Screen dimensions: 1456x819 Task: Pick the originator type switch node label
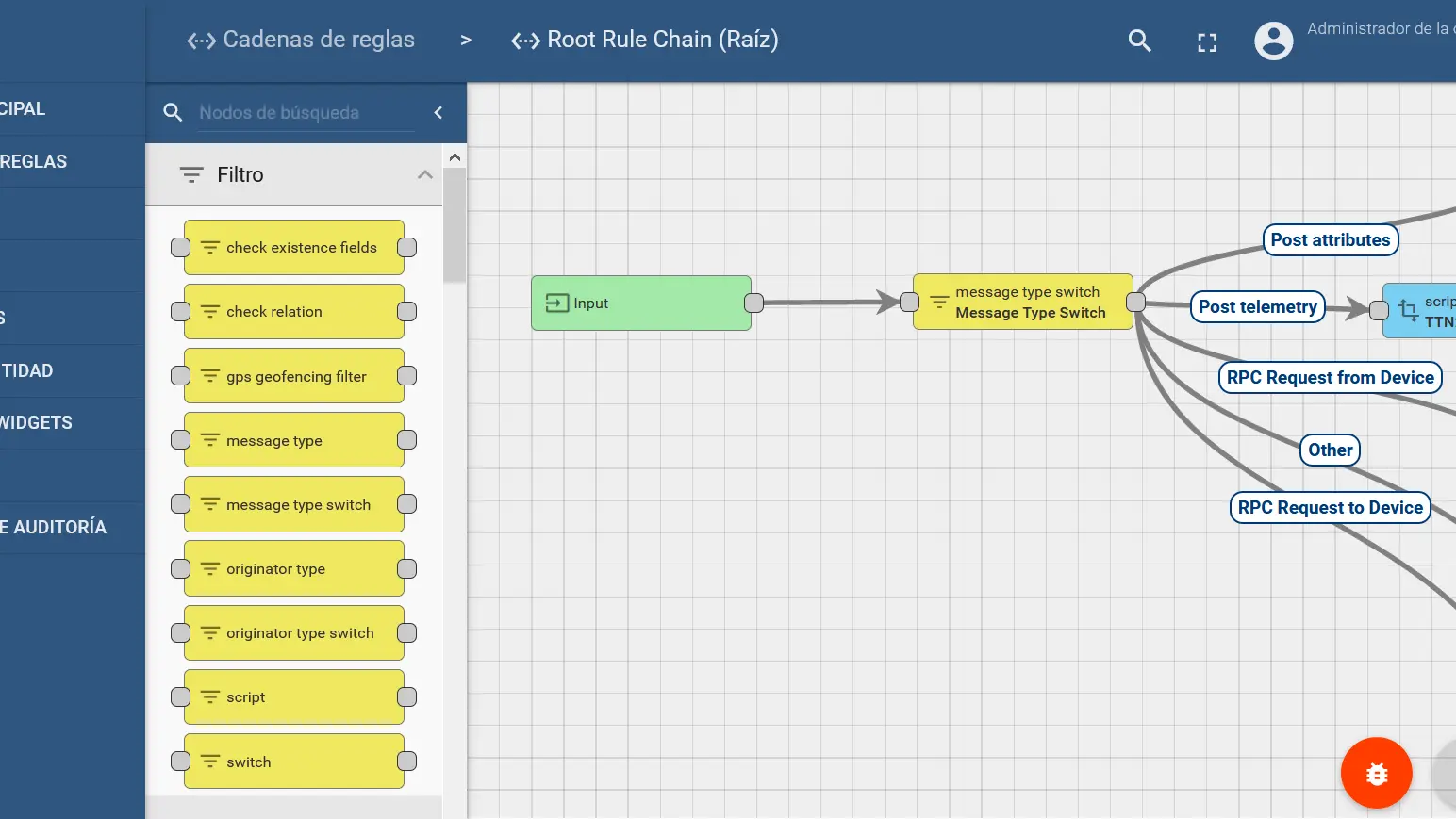[x=300, y=633]
